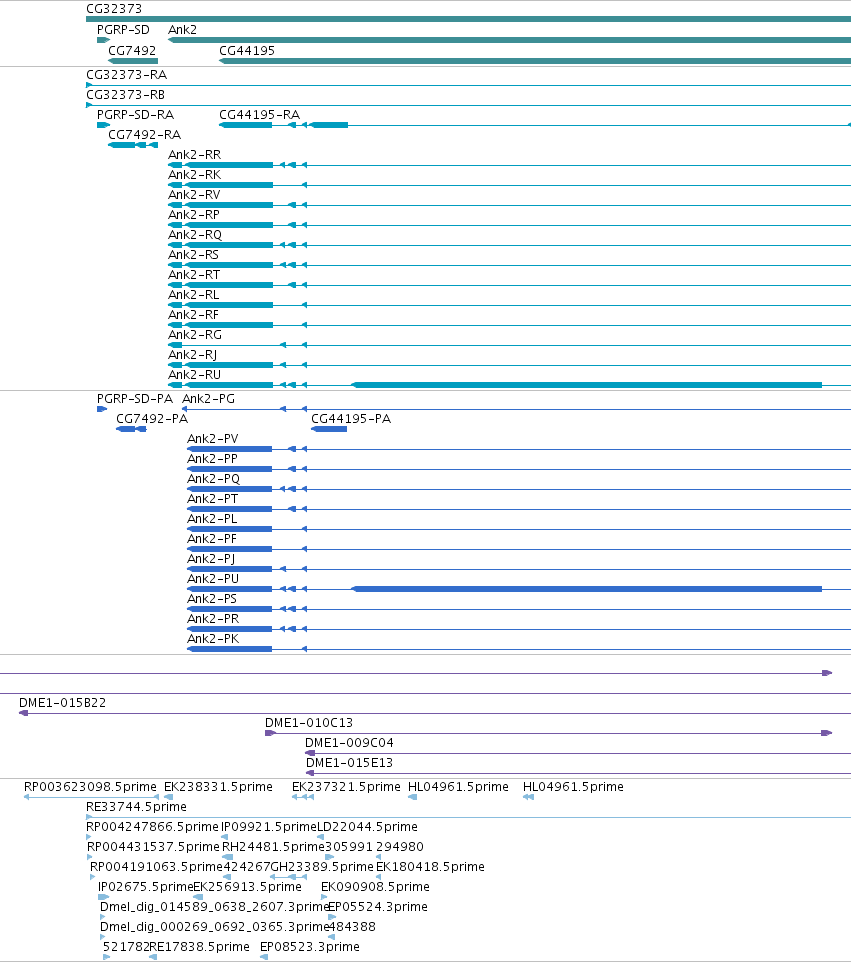The image size is (851, 962).
Task: Open EST RP004431537.5prime
Action: click(153, 846)
